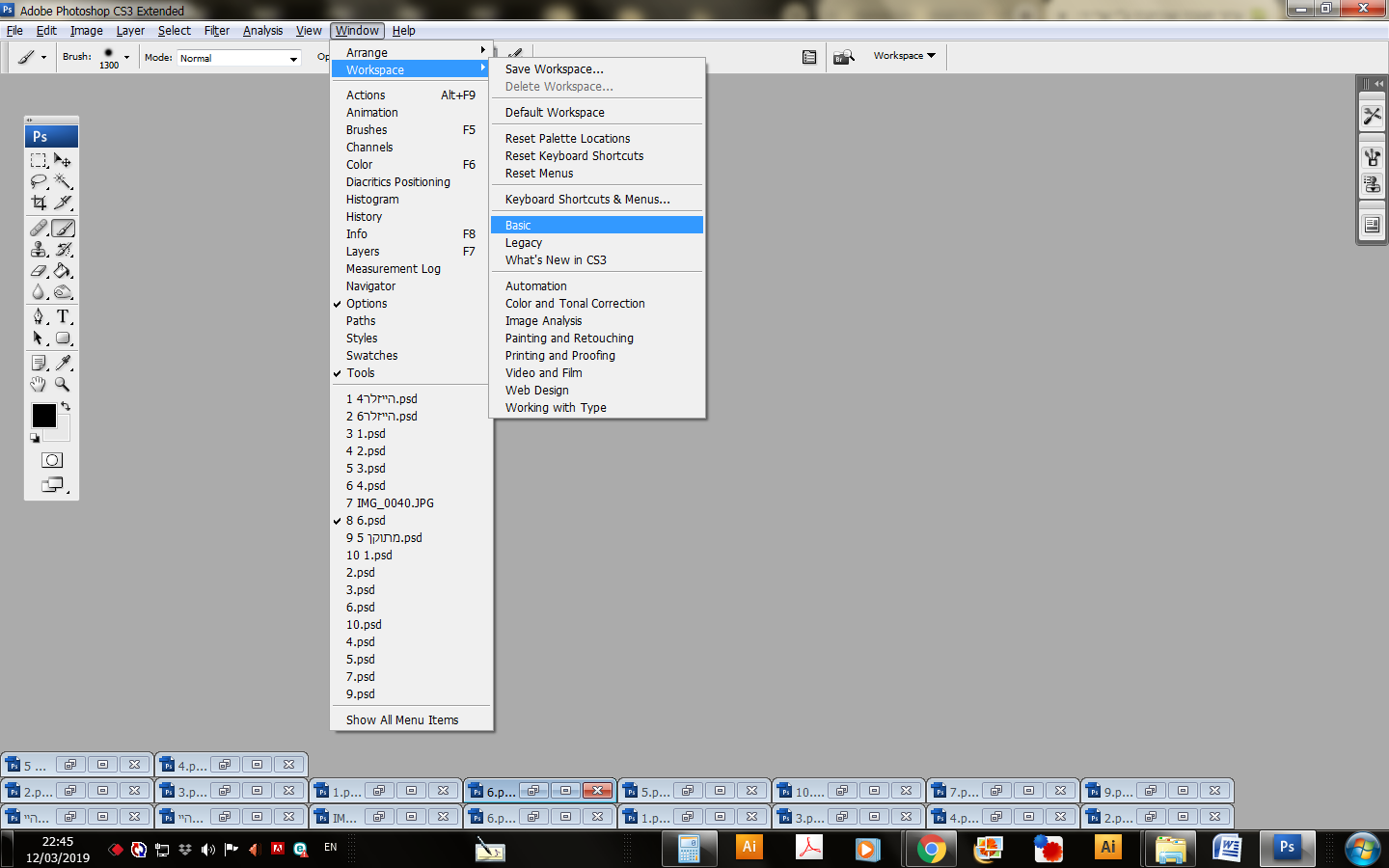The image size is (1389, 868).
Task: Toggle the Color palette from Window menu
Action: coord(412,165)
